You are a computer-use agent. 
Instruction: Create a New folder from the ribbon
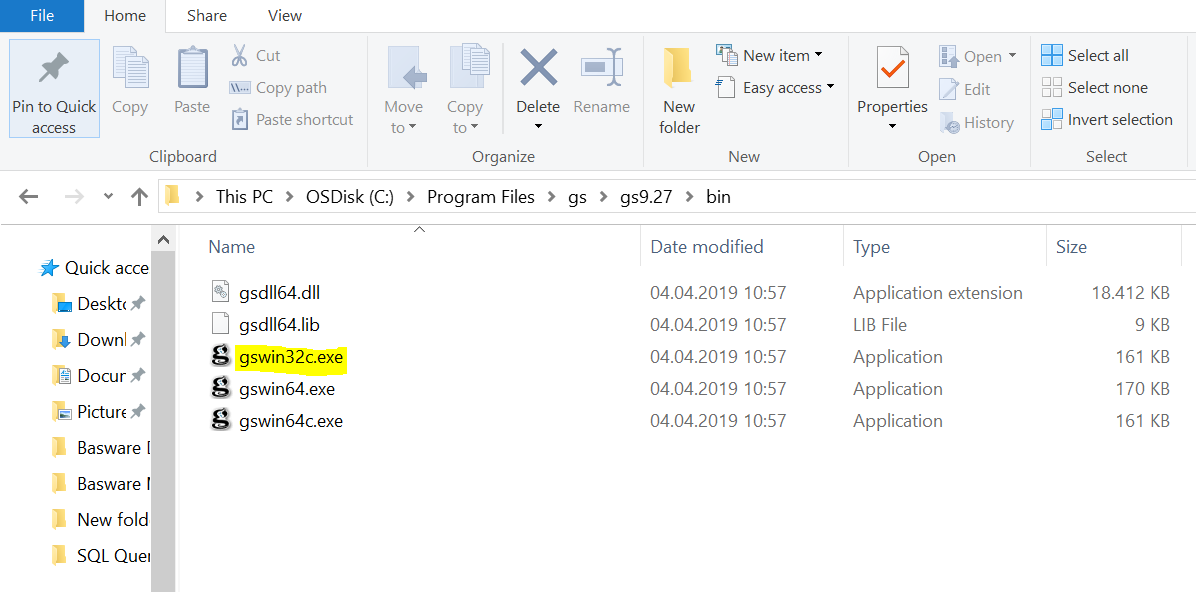coord(679,90)
